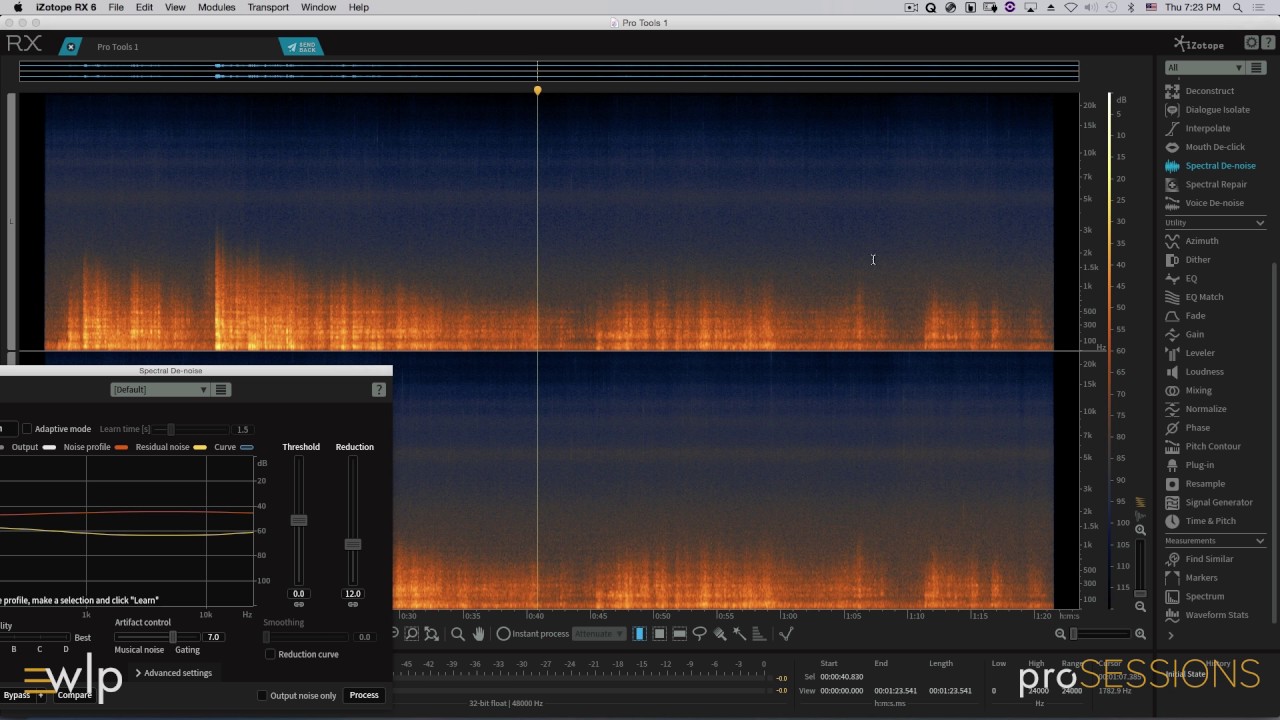The image size is (1280, 720).
Task: Check Output noise only
Action: (x=262, y=696)
